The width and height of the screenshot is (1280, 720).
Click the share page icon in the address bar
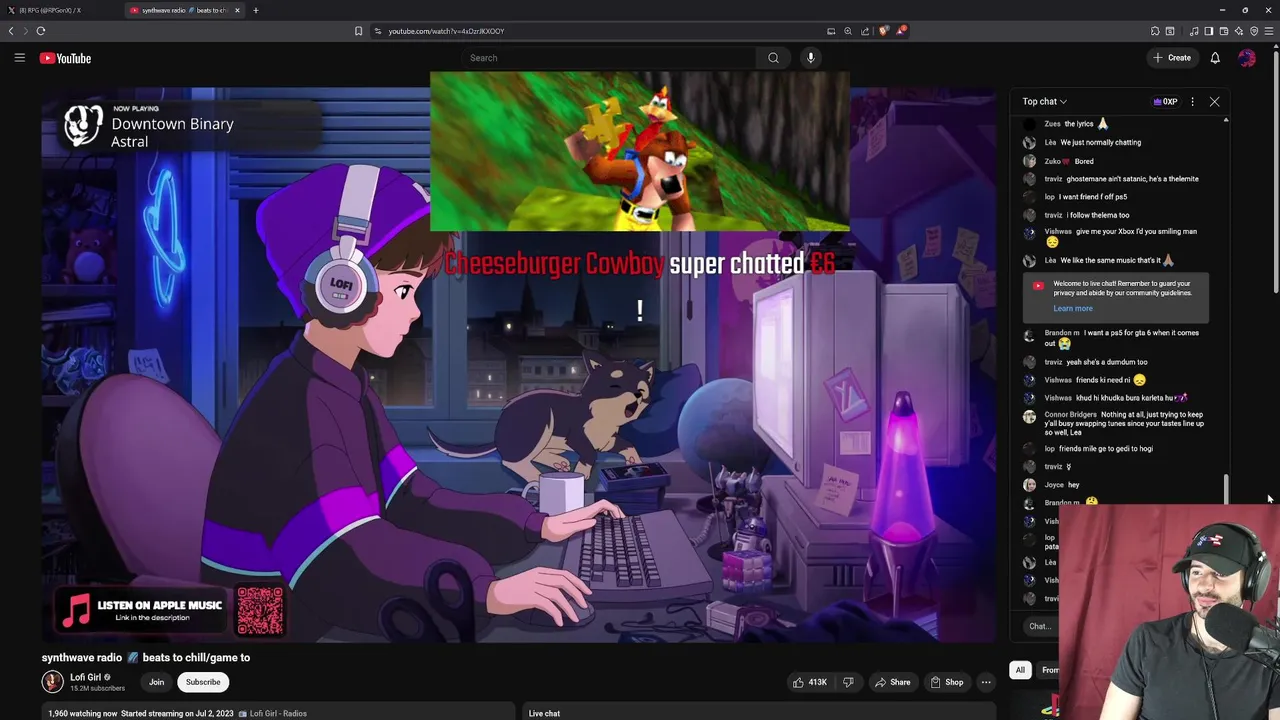[865, 31]
